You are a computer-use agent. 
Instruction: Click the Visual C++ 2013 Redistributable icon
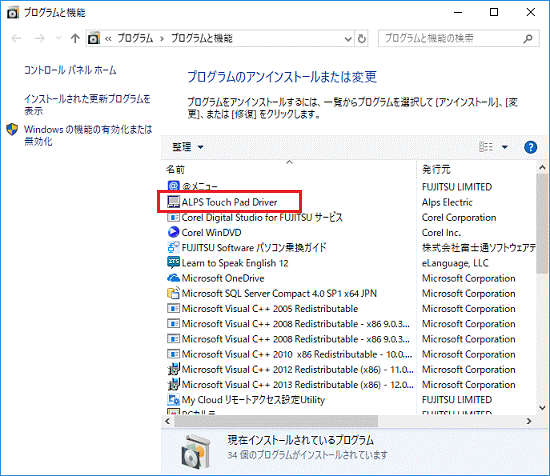click(173, 384)
